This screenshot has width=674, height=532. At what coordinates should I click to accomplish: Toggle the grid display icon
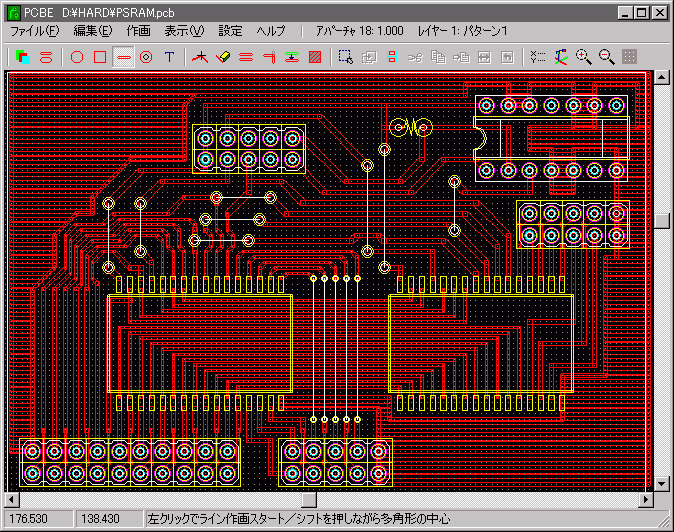point(629,57)
